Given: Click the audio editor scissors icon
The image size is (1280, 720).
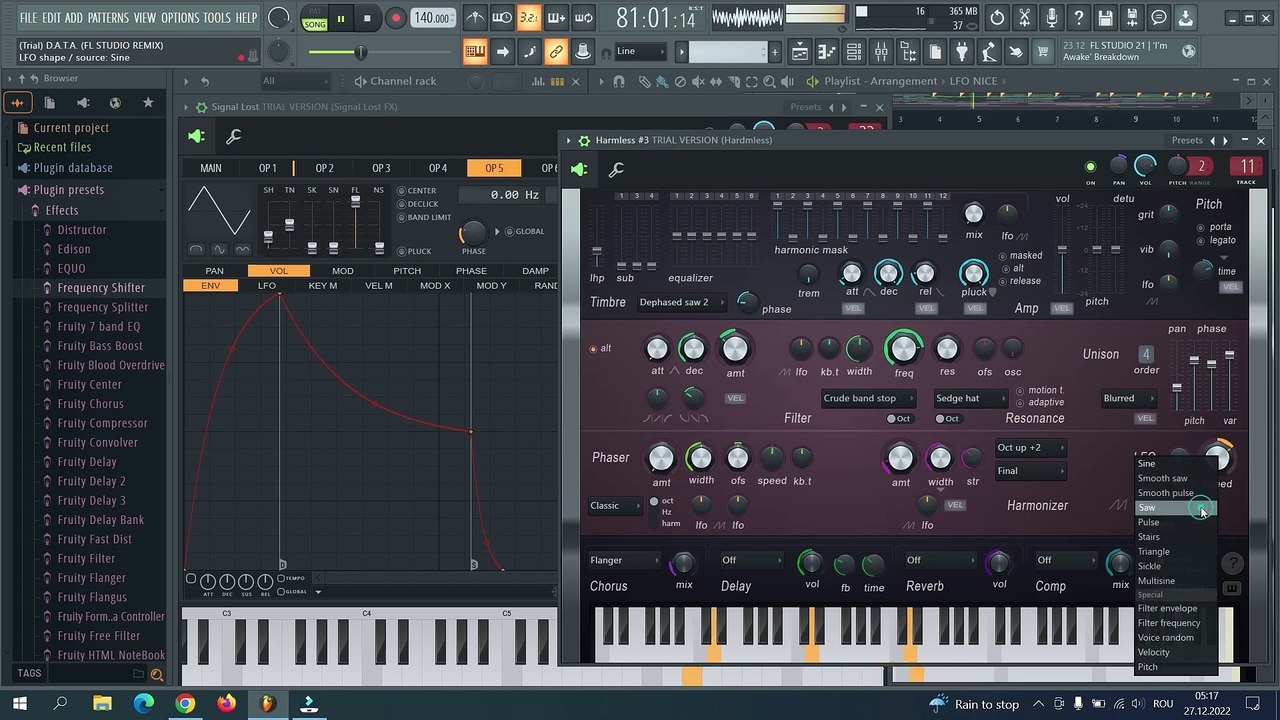Looking at the screenshot, I should tap(1024, 18).
